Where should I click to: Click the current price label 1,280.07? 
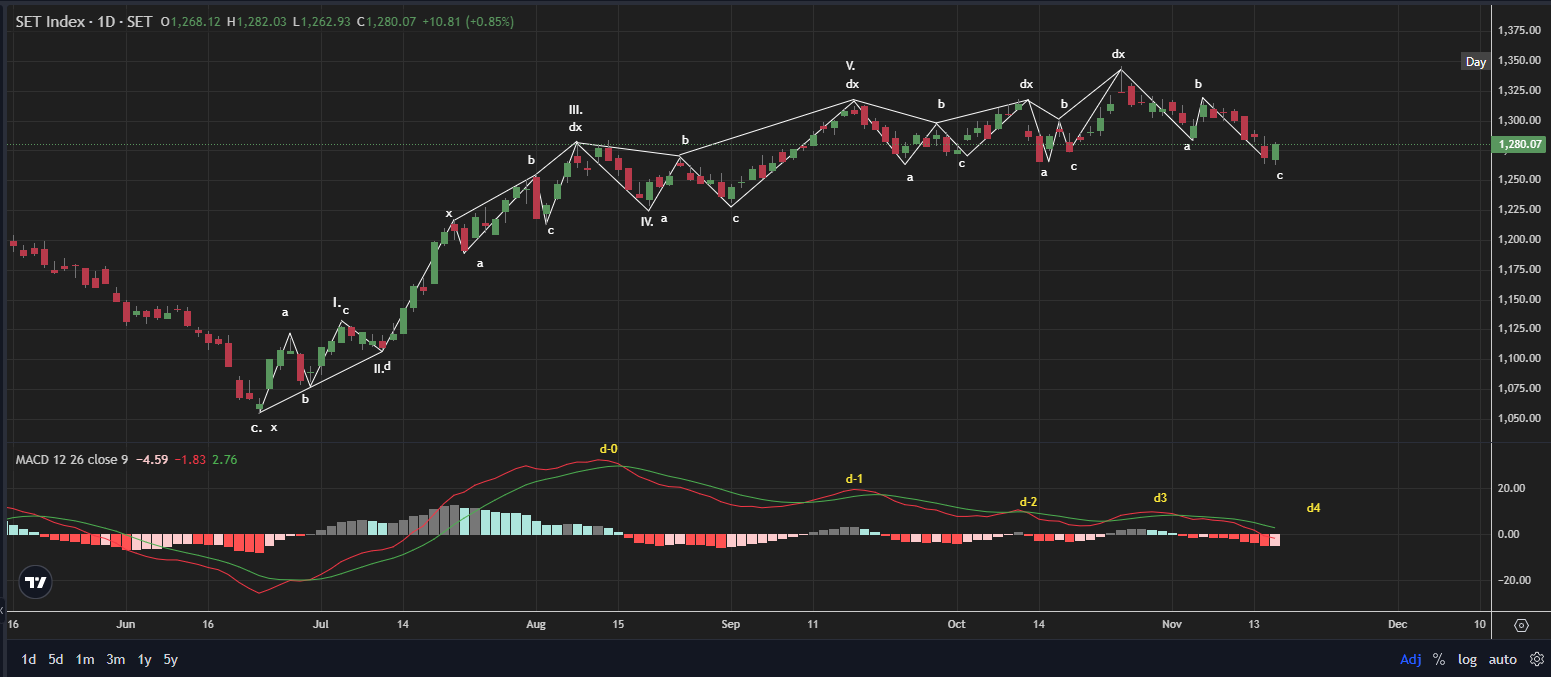(1520, 145)
